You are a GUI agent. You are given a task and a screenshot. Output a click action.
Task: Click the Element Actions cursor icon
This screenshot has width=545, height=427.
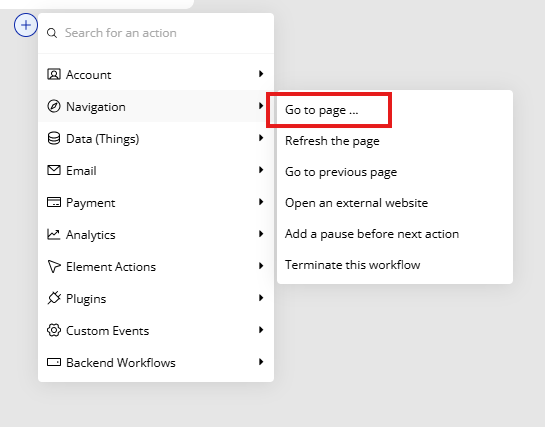[x=54, y=266]
